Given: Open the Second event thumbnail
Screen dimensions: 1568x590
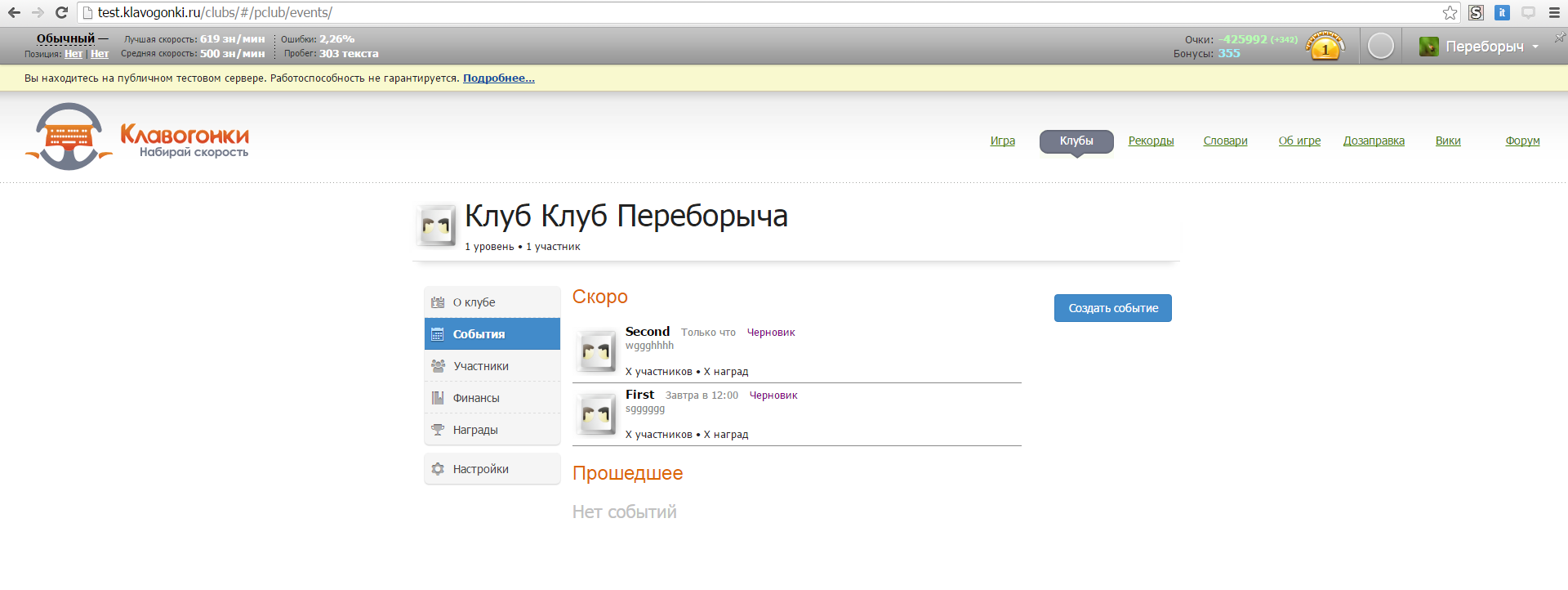Looking at the screenshot, I should (596, 351).
